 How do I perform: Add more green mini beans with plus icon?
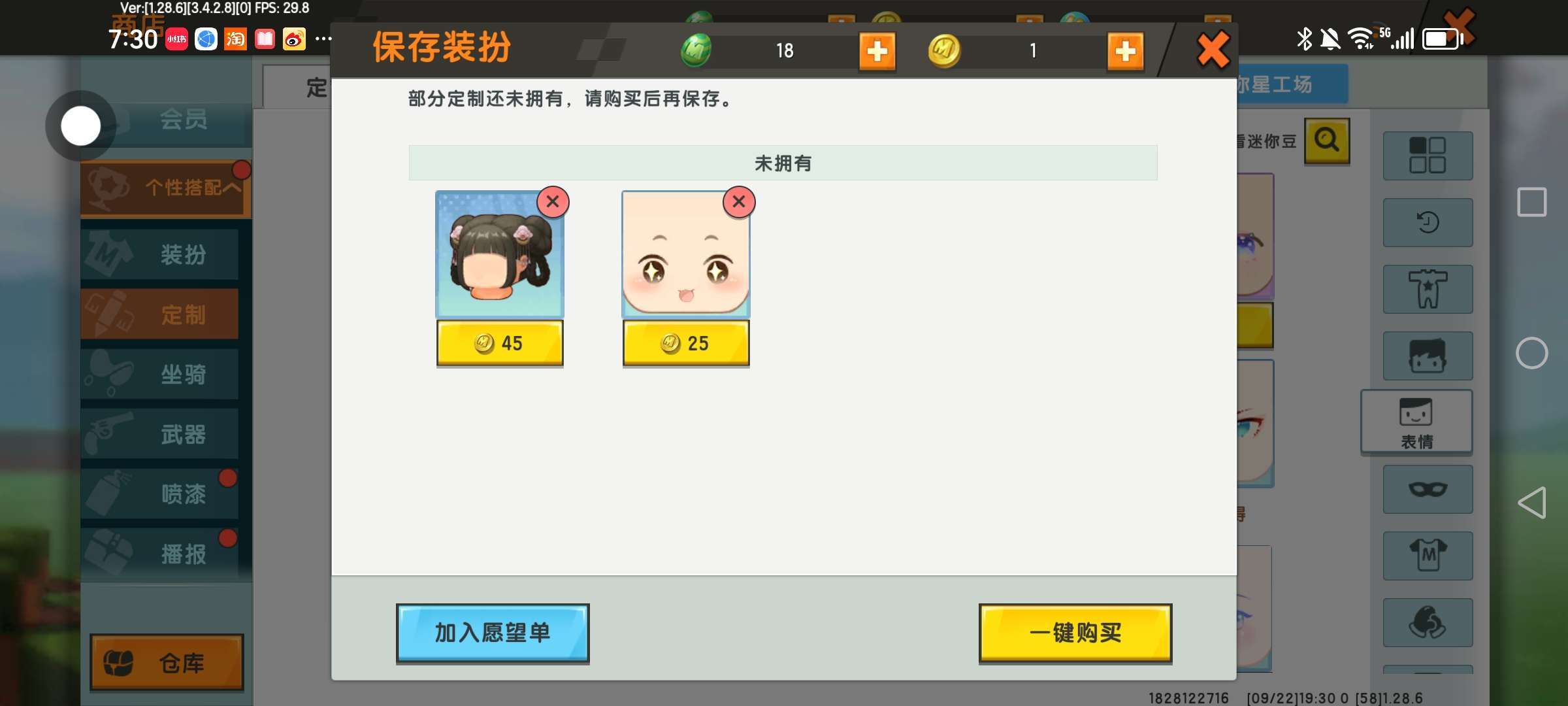pyautogui.click(x=877, y=51)
